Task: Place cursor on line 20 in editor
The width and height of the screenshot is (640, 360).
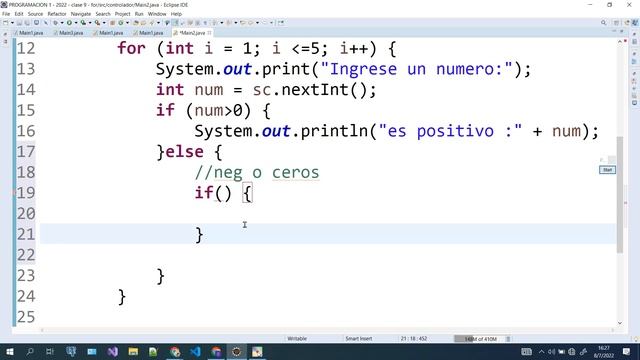Action: [327, 213]
